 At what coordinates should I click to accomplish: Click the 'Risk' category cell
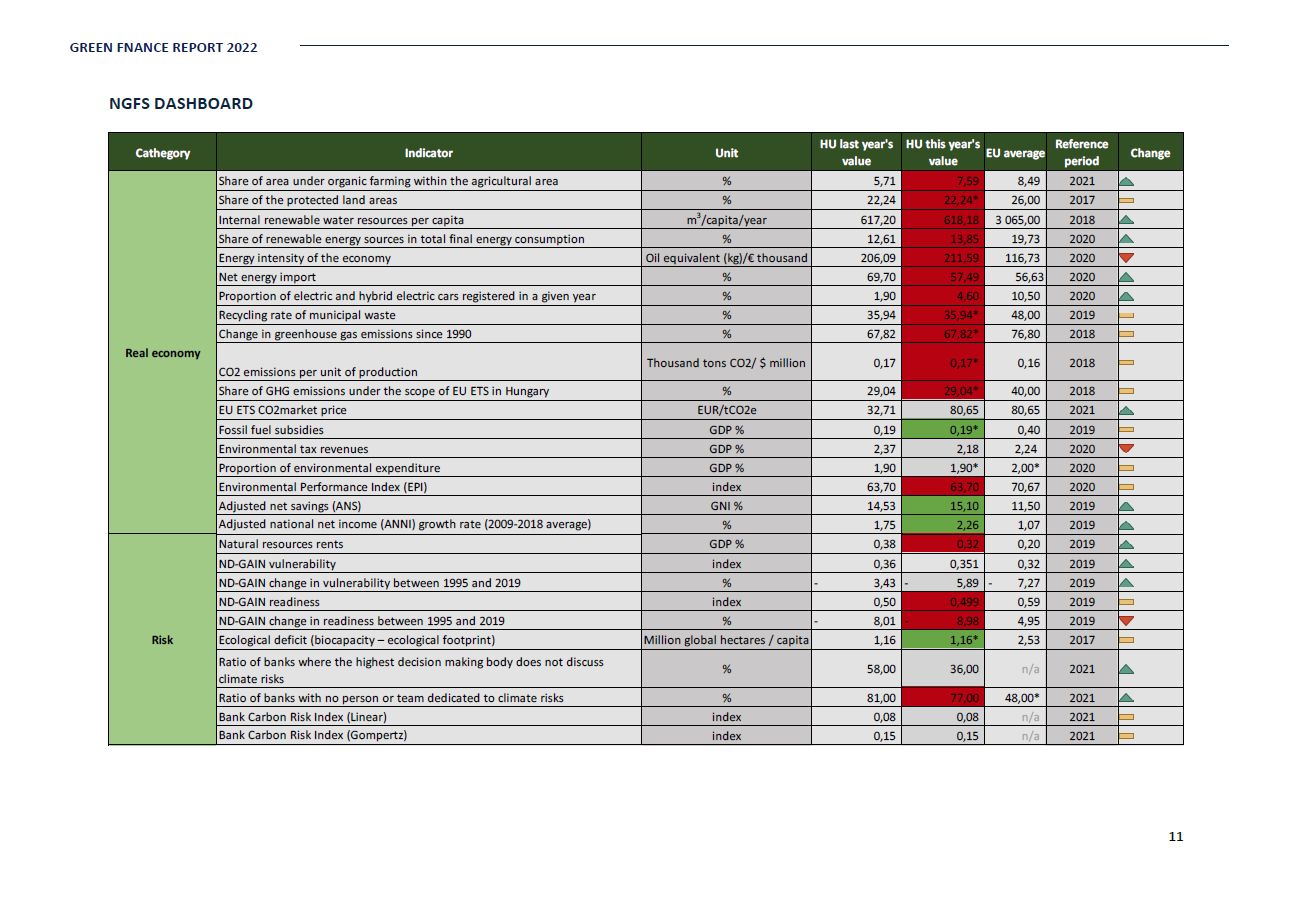coord(162,640)
